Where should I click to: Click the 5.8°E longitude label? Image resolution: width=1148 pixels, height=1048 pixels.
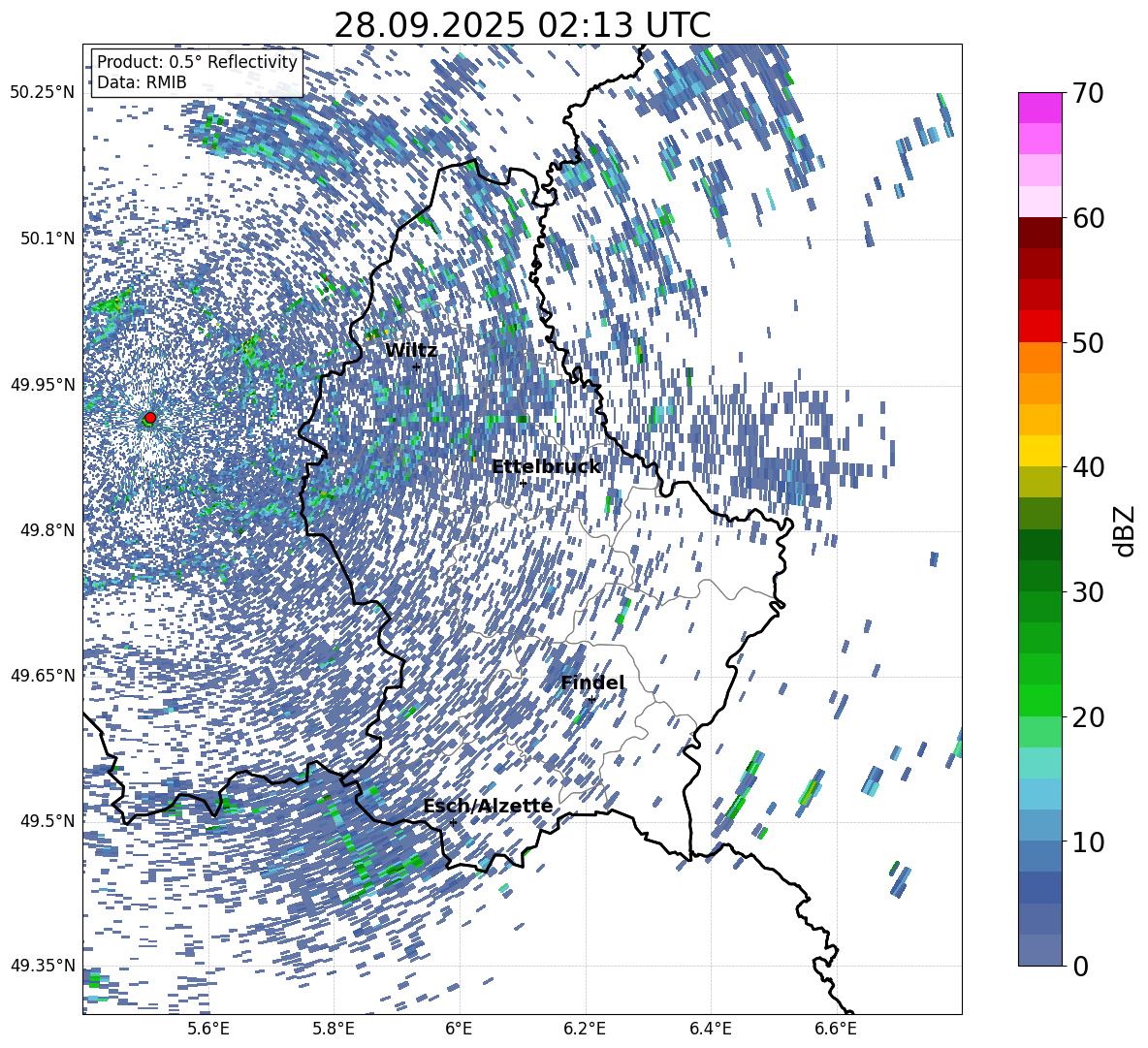pyautogui.click(x=334, y=1029)
